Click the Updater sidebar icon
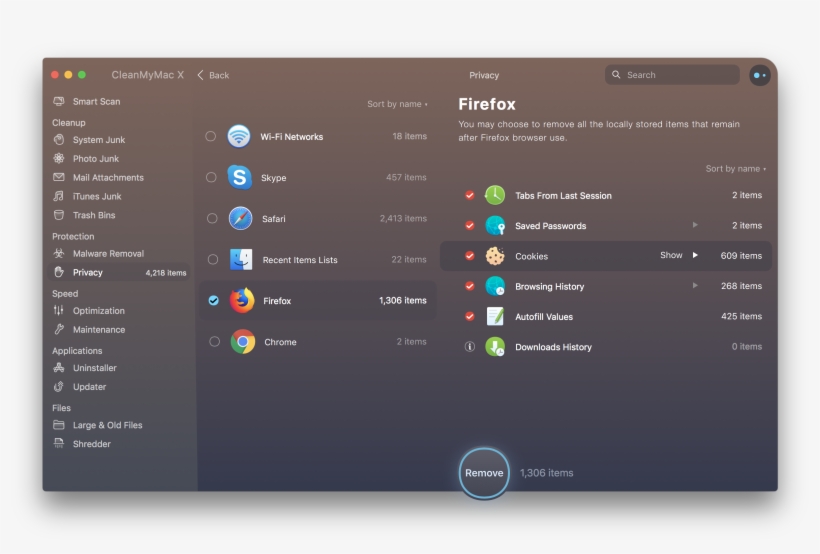 pos(59,387)
